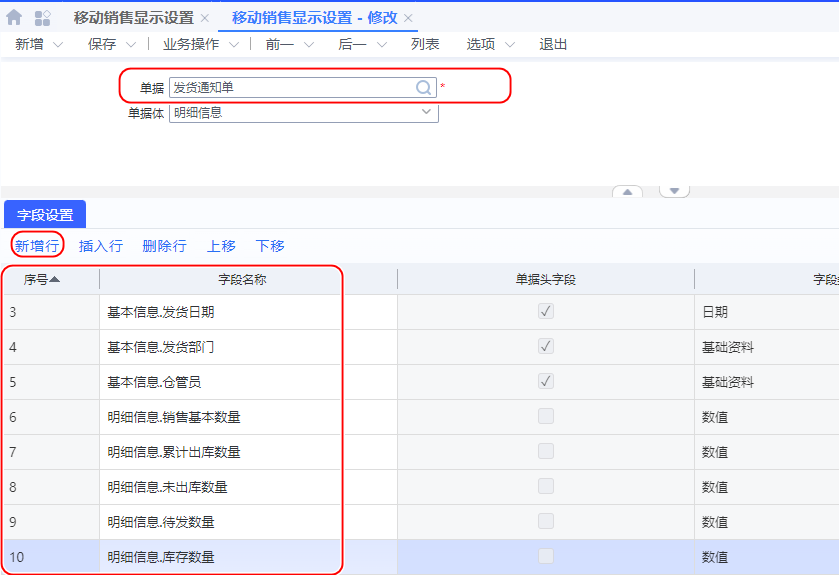Click the search magnifier in 单据 field
This screenshot has height=575, width=839.
423,88
